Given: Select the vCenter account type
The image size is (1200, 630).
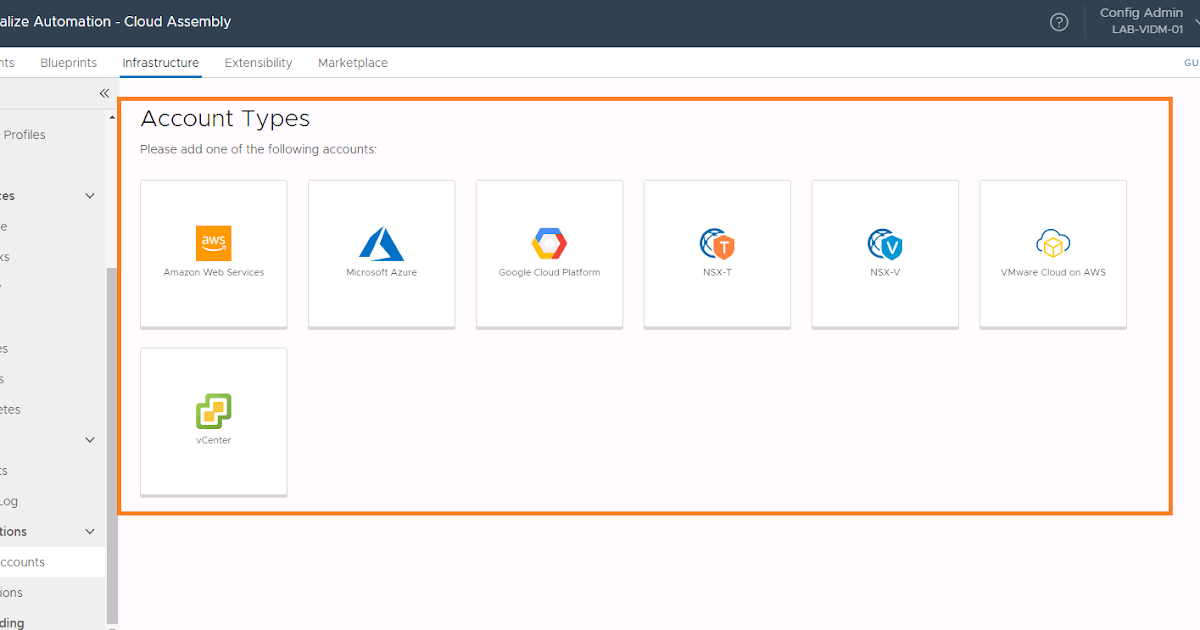Looking at the screenshot, I should [x=213, y=421].
